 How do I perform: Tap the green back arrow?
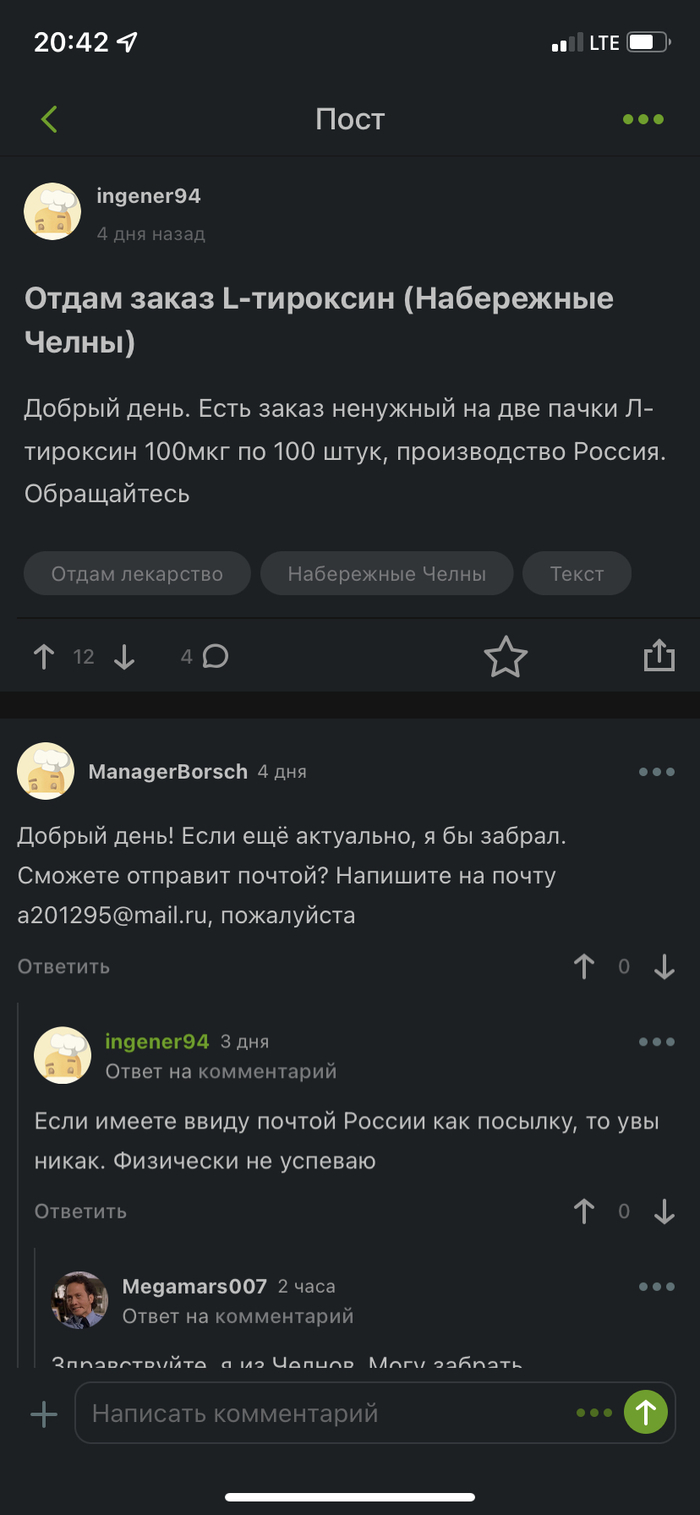pos(49,119)
